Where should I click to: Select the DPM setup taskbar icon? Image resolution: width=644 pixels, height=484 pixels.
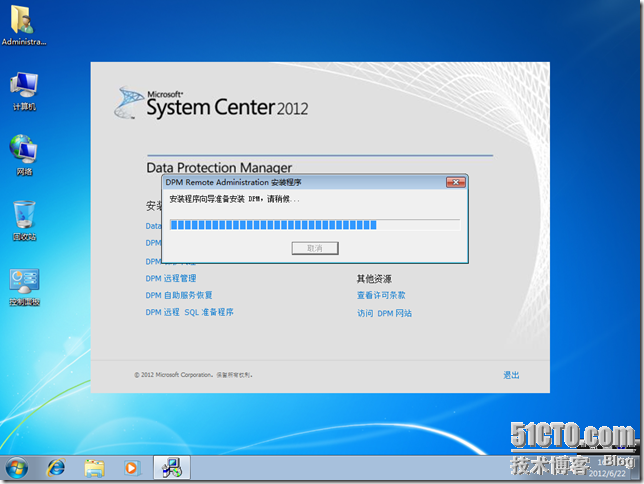click(172, 468)
